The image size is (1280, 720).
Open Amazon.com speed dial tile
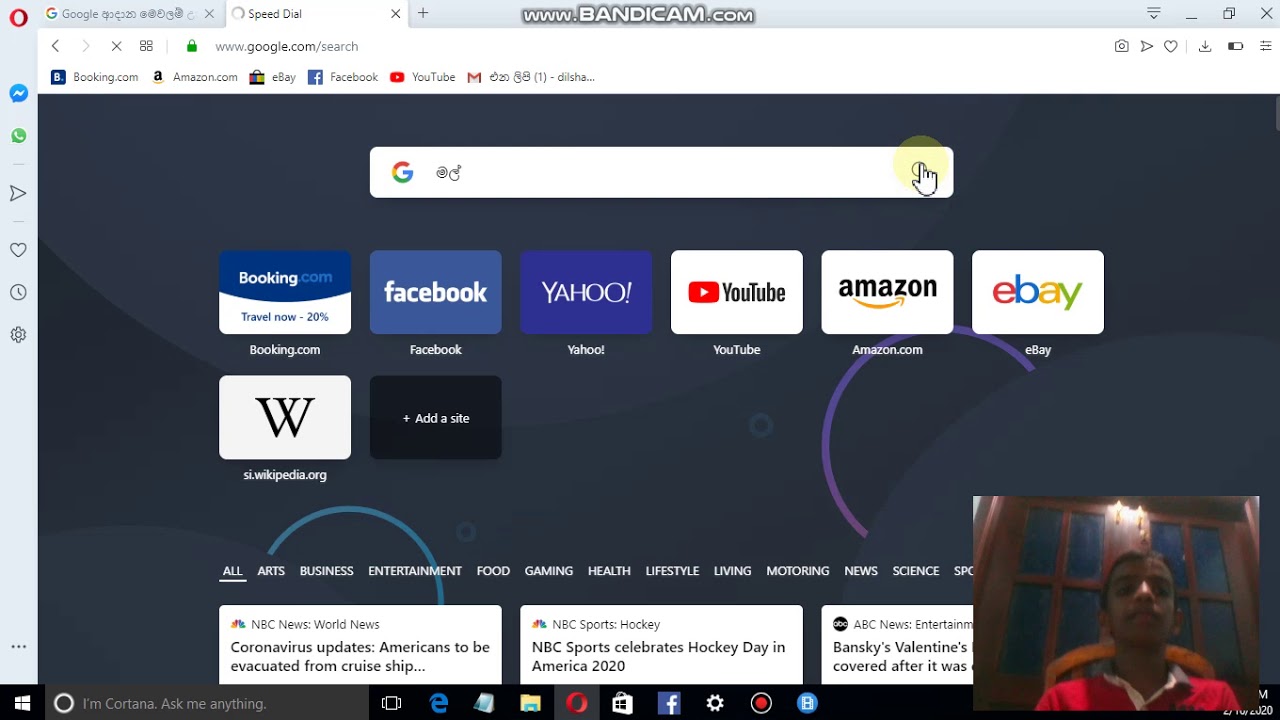click(887, 292)
